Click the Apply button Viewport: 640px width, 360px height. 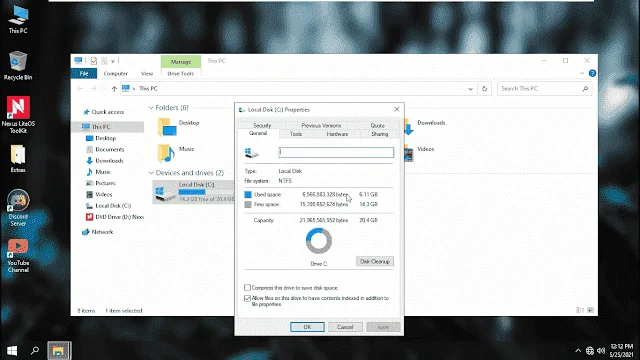383,327
